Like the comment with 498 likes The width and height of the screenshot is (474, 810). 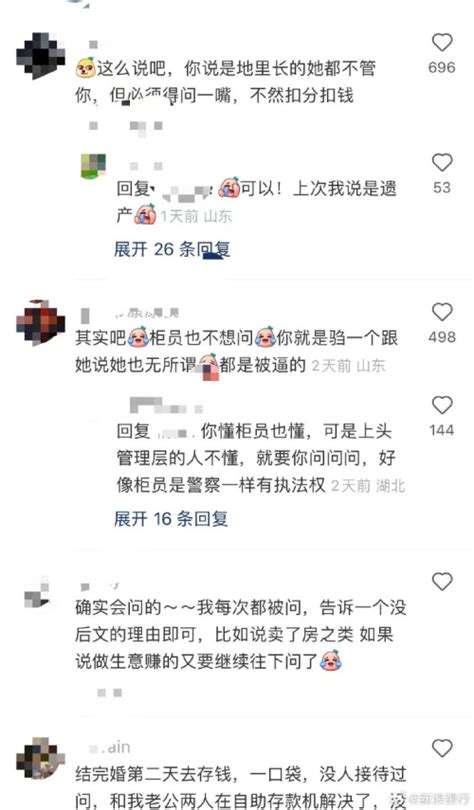pos(442,313)
